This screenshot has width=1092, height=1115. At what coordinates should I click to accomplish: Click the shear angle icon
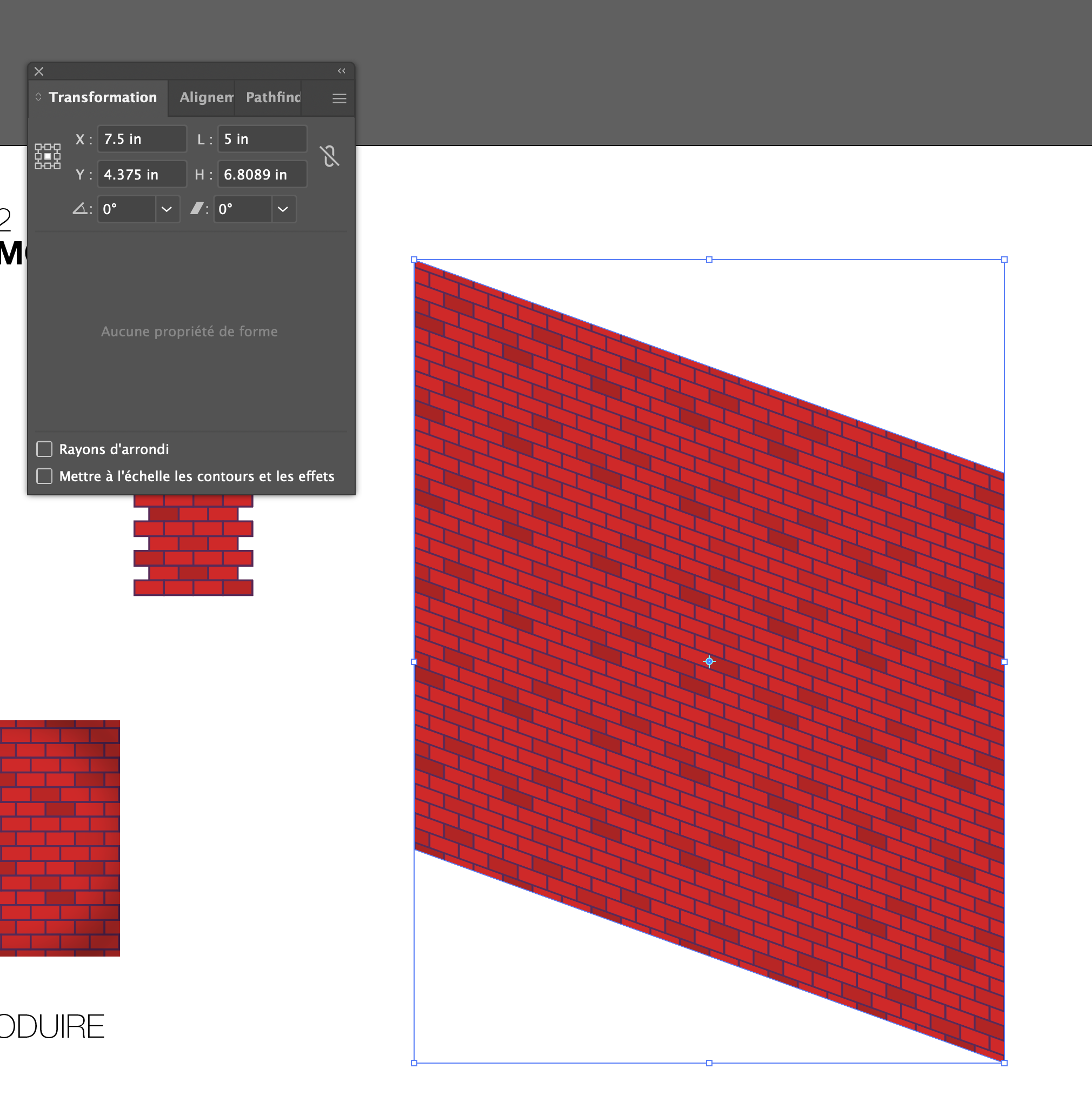tap(197, 209)
